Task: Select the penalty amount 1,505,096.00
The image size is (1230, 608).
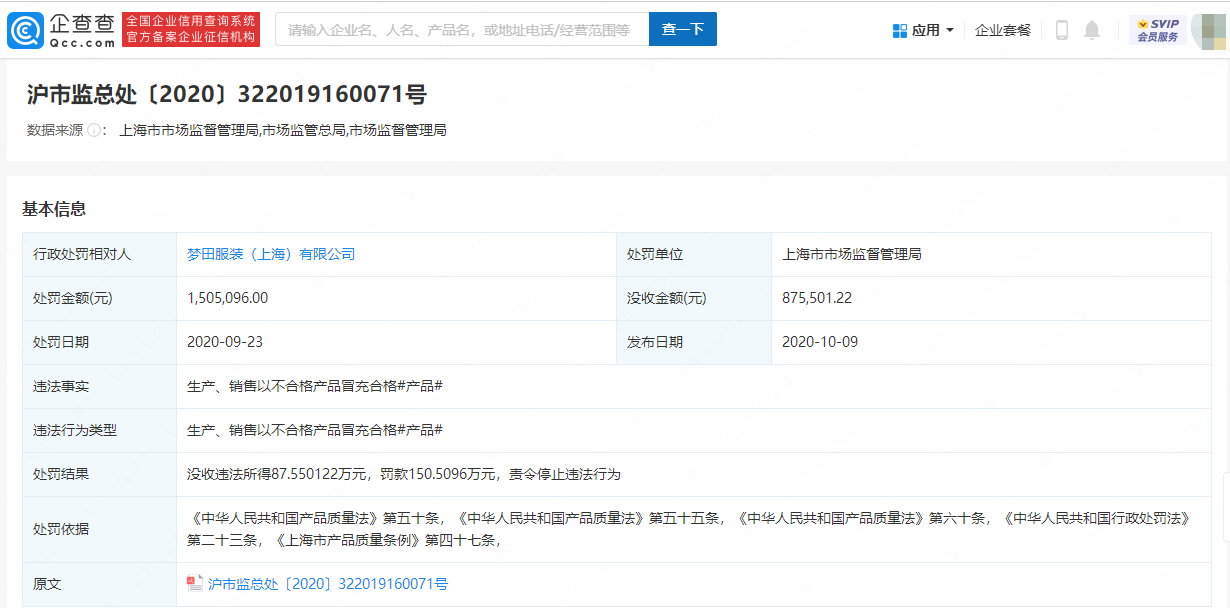Action: pyautogui.click(x=228, y=298)
